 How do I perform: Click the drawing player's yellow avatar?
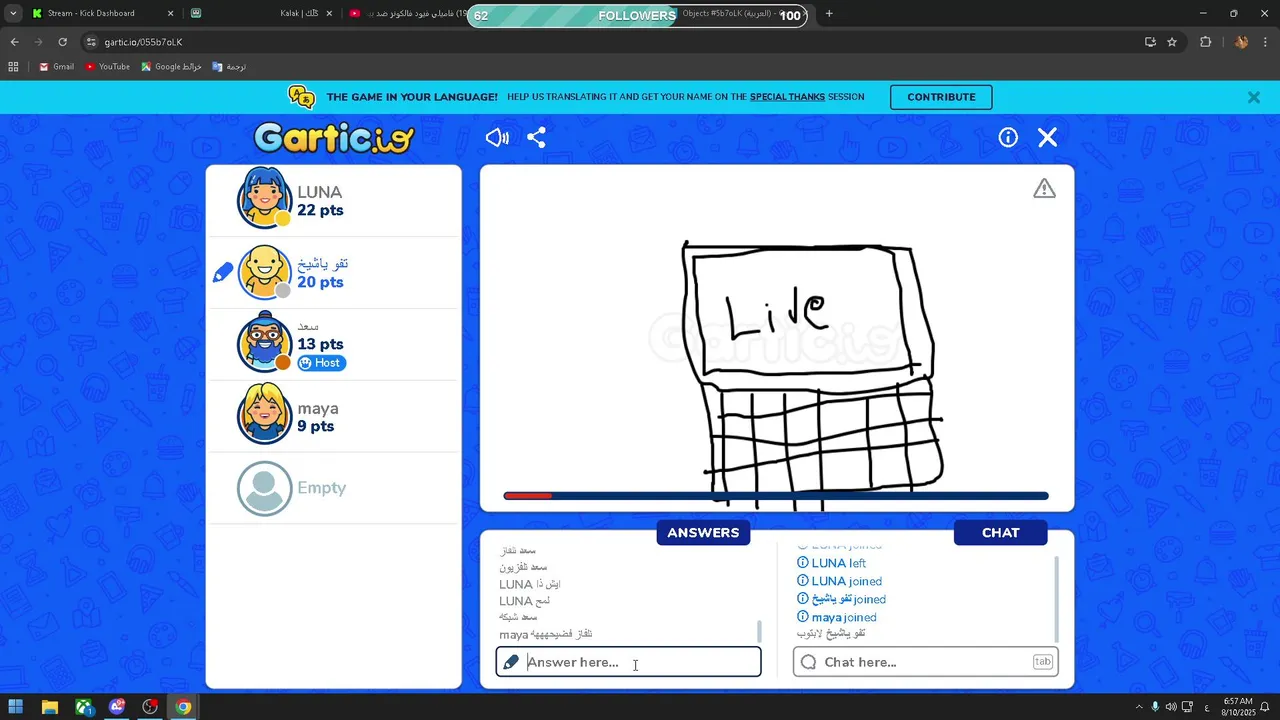click(264, 271)
